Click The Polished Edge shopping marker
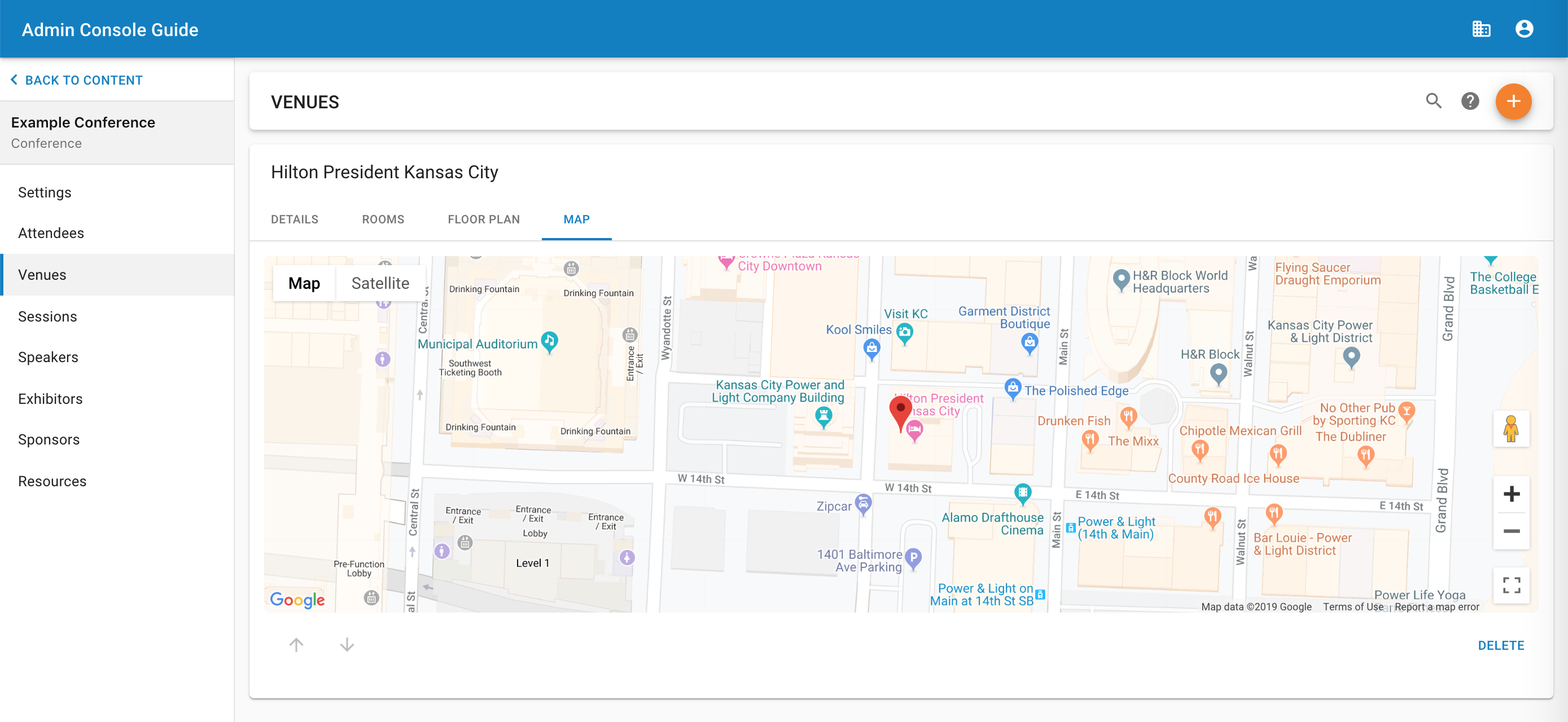 pyautogui.click(x=1012, y=388)
